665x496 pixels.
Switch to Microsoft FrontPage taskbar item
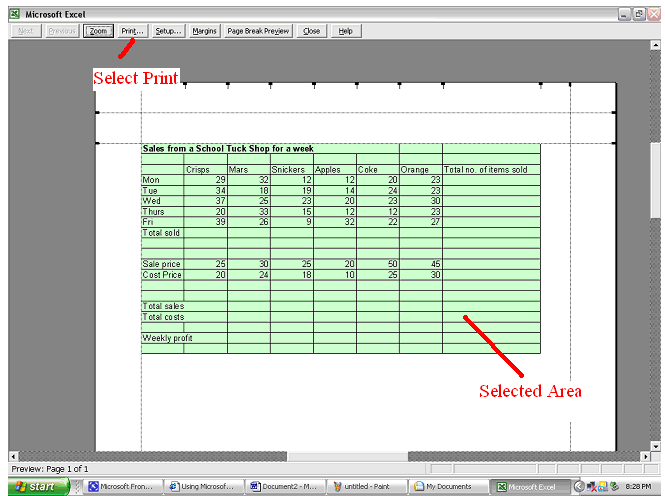(x=121, y=487)
